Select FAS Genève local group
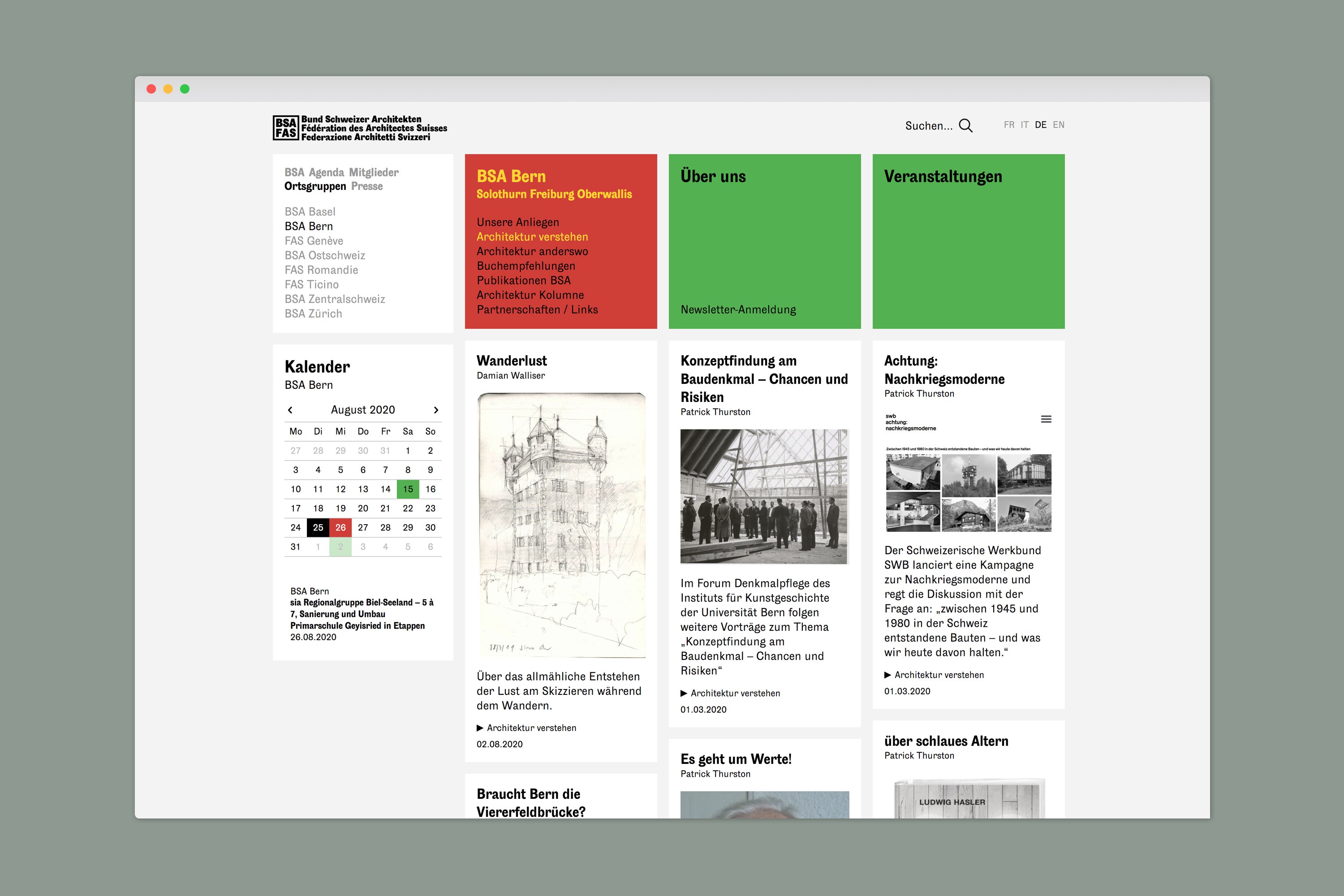The width and height of the screenshot is (1344, 896). (314, 241)
